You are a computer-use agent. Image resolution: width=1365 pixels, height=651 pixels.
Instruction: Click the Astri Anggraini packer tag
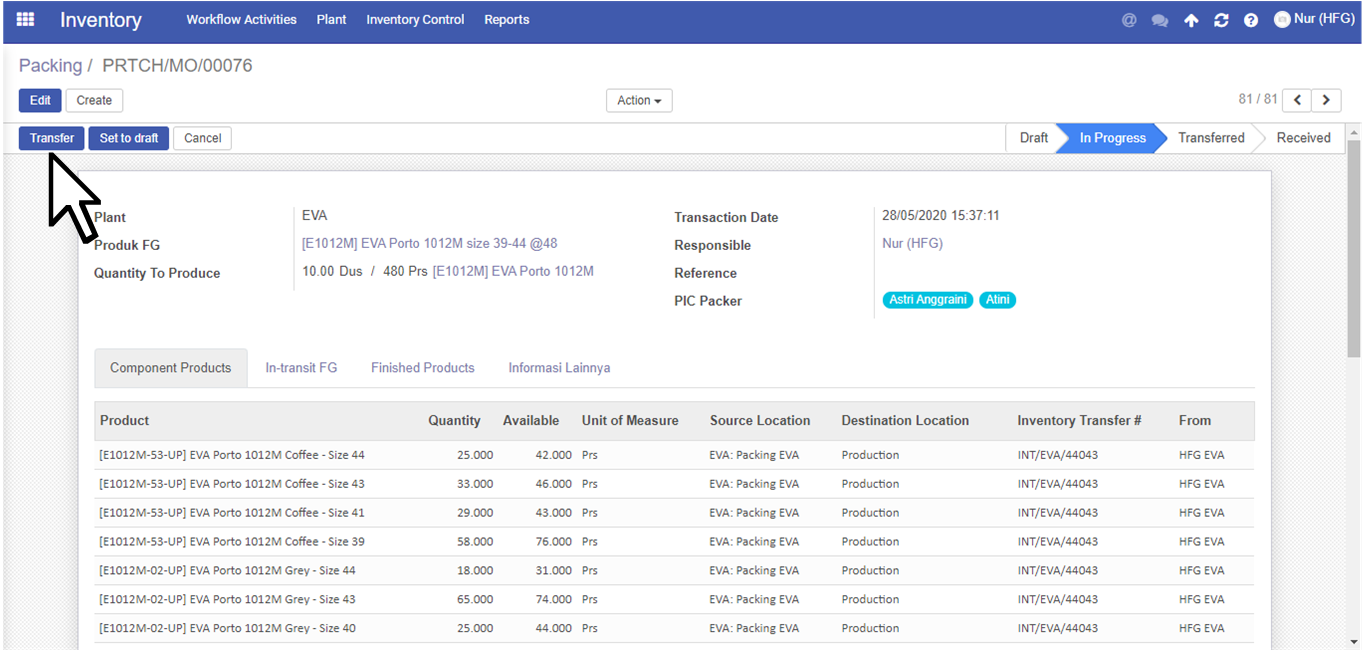pos(928,300)
